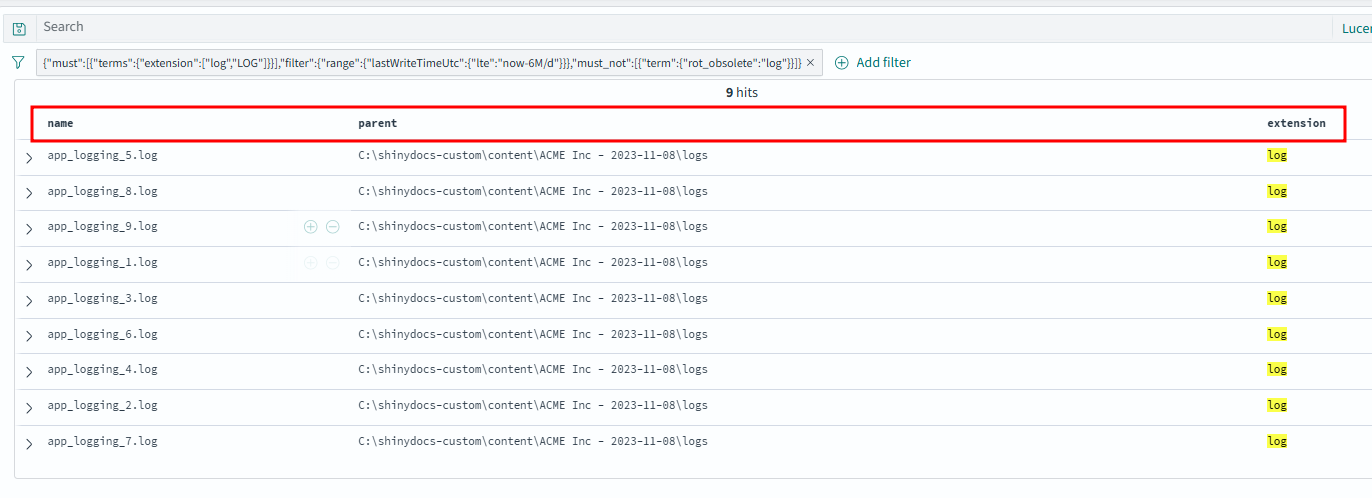
Task: Expand the app_logging_5.log row details
Action: [x=29, y=157]
